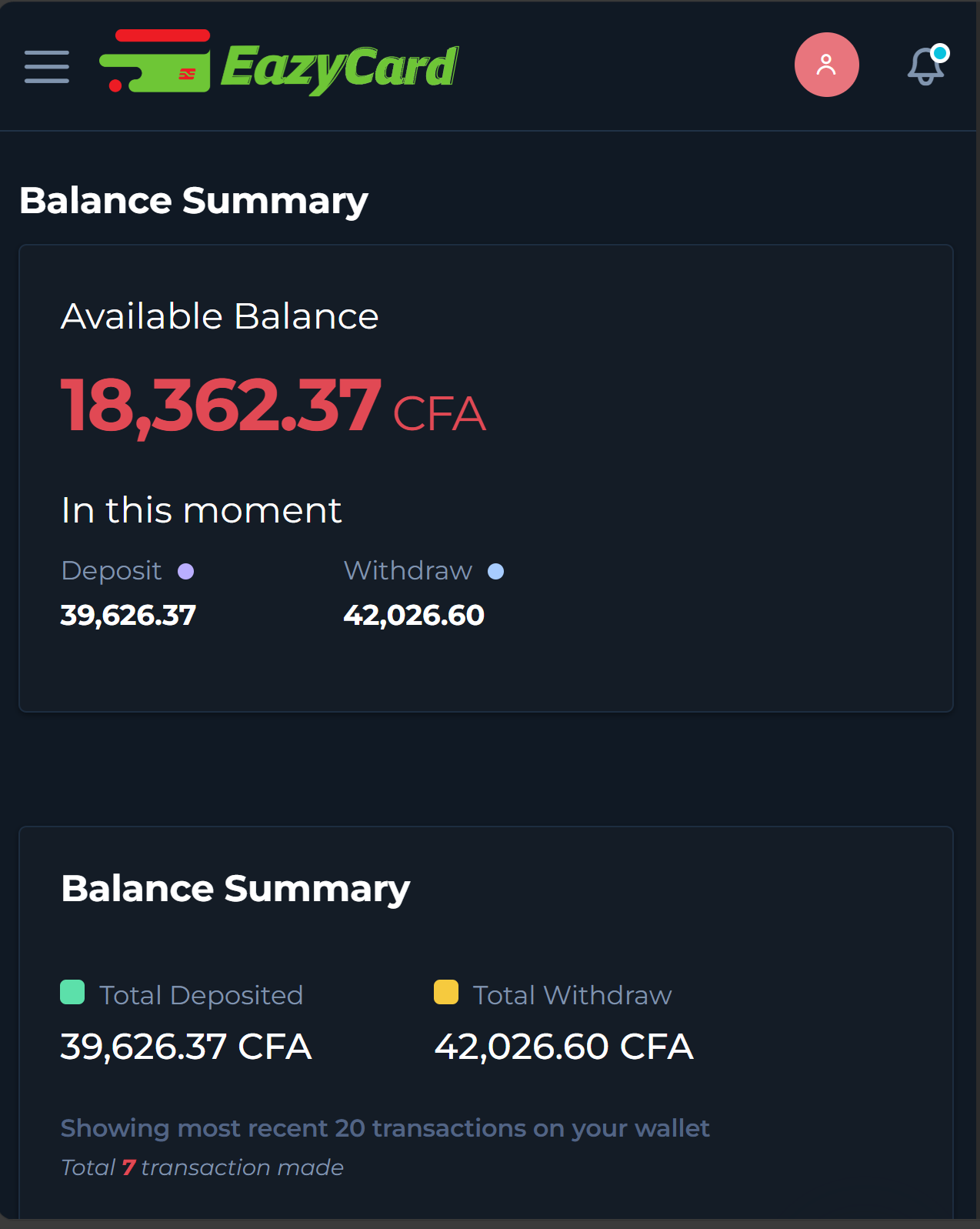Click the recent 20 transactions notice
Screen dimensions: 980x1229
click(x=385, y=1128)
